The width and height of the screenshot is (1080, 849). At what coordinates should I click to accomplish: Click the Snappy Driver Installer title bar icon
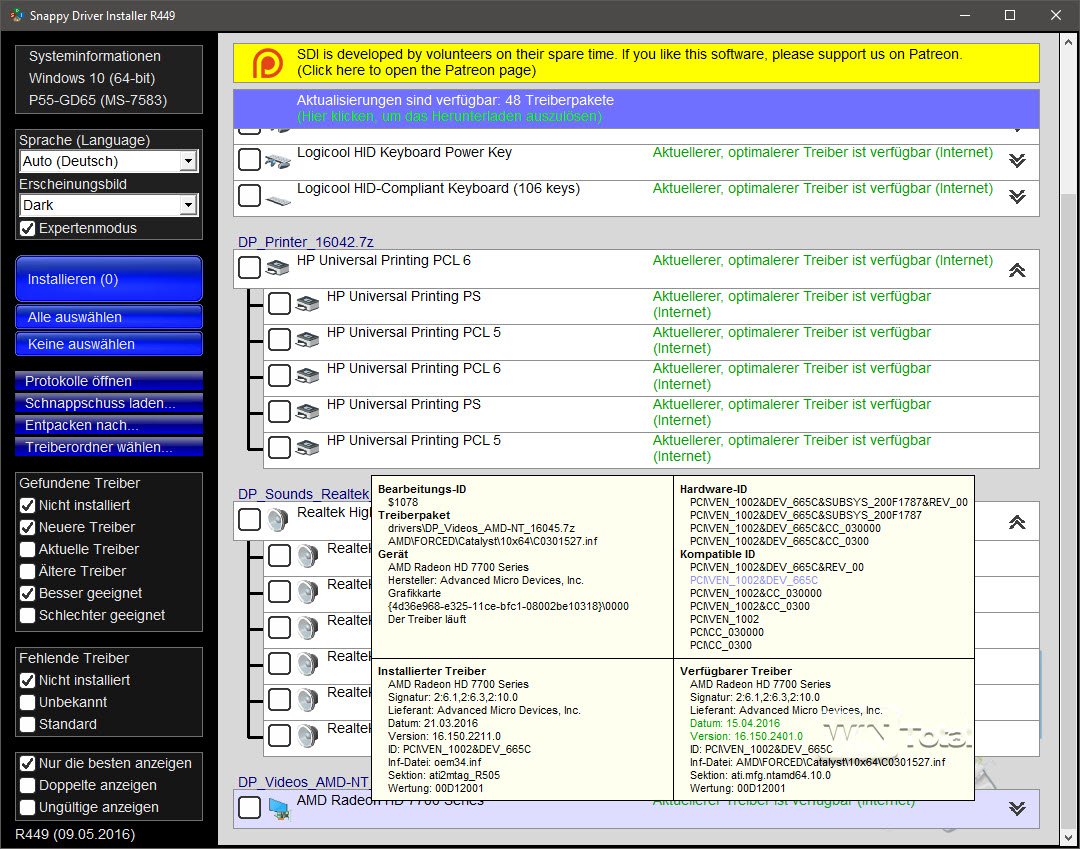[x=17, y=16]
